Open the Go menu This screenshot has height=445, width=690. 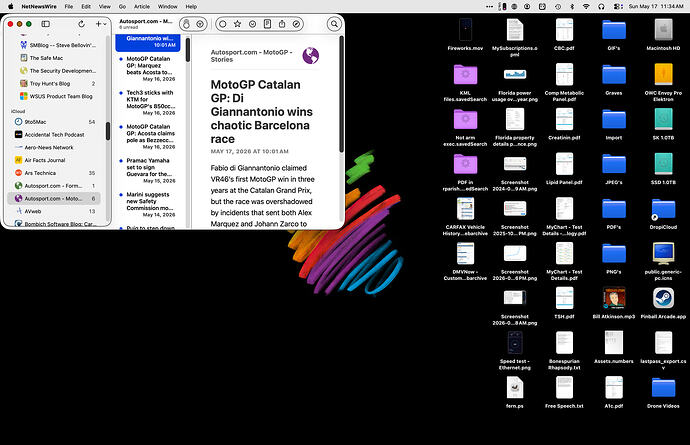click(122, 6)
